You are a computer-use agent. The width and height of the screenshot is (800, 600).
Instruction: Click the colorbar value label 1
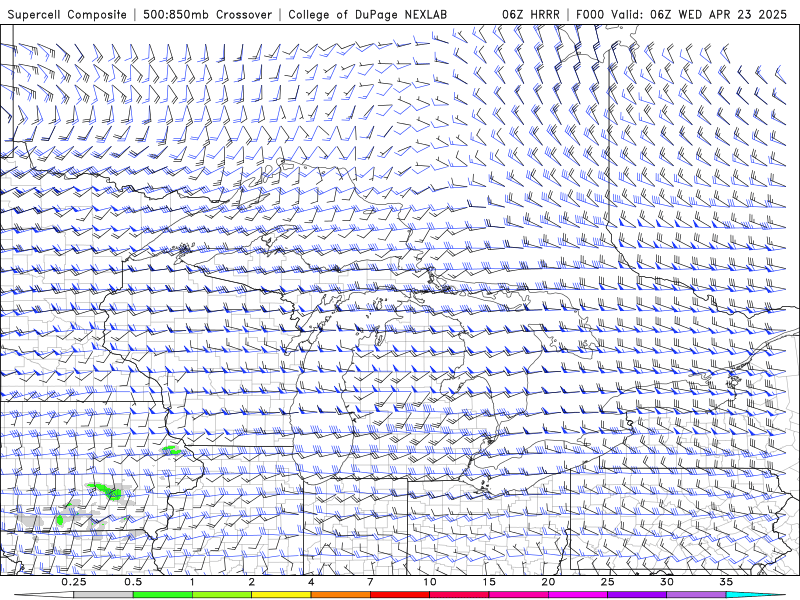pos(192,582)
